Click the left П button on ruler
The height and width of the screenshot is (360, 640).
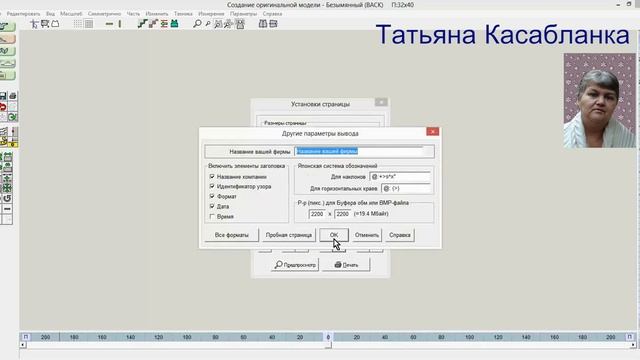click(26, 337)
